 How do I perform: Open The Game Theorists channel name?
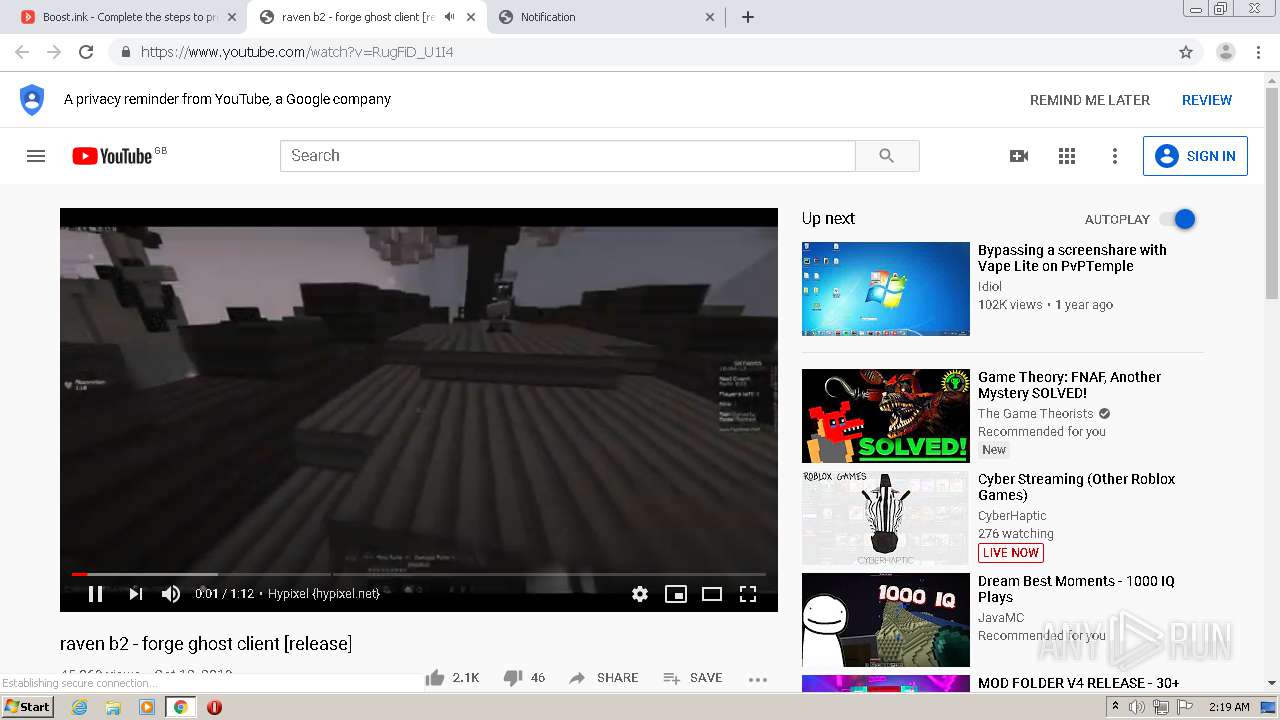tap(1036, 413)
